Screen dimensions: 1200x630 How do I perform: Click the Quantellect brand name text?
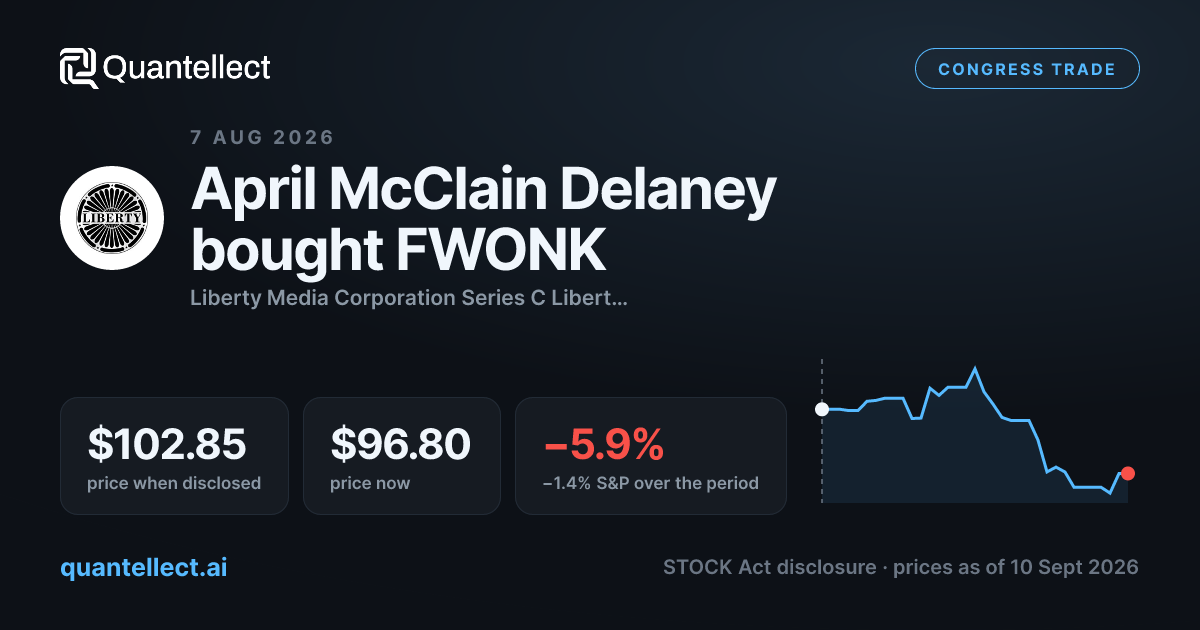click(187, 68)
